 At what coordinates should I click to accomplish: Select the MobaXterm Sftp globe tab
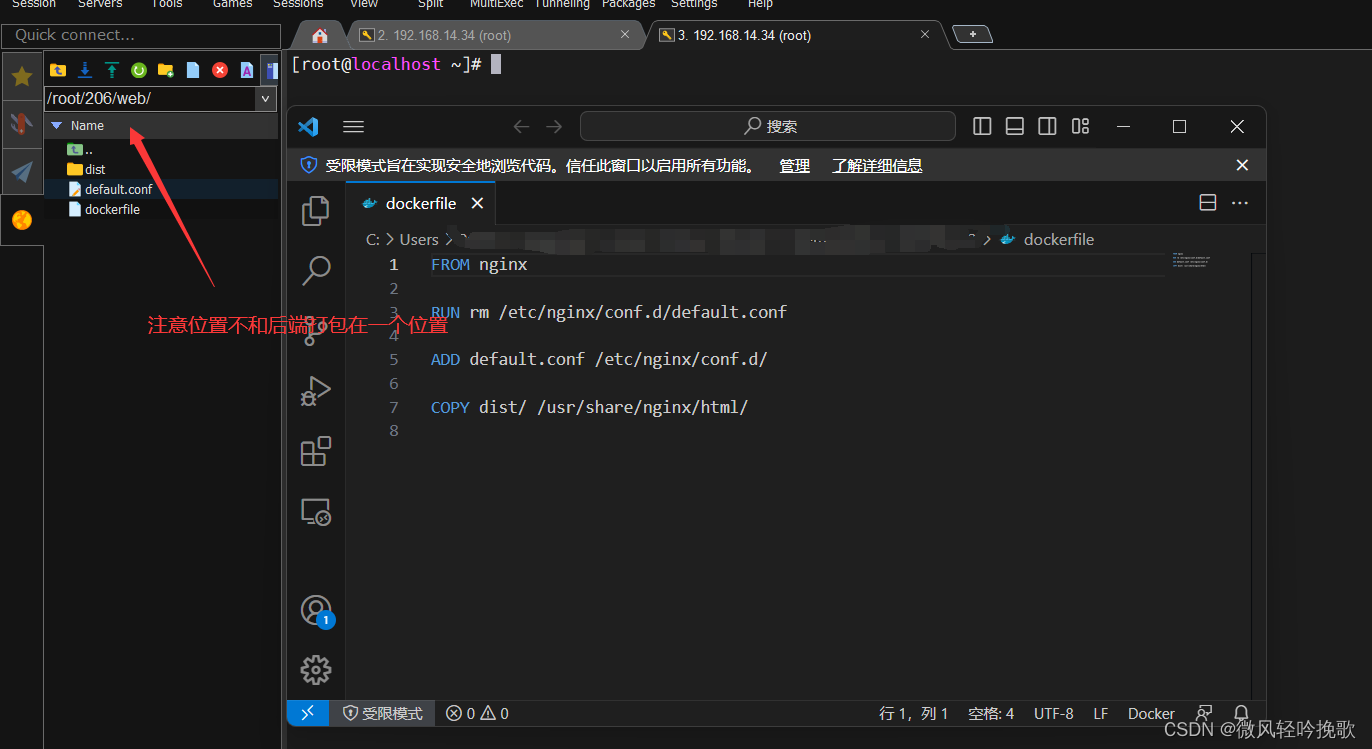(22, 220)
